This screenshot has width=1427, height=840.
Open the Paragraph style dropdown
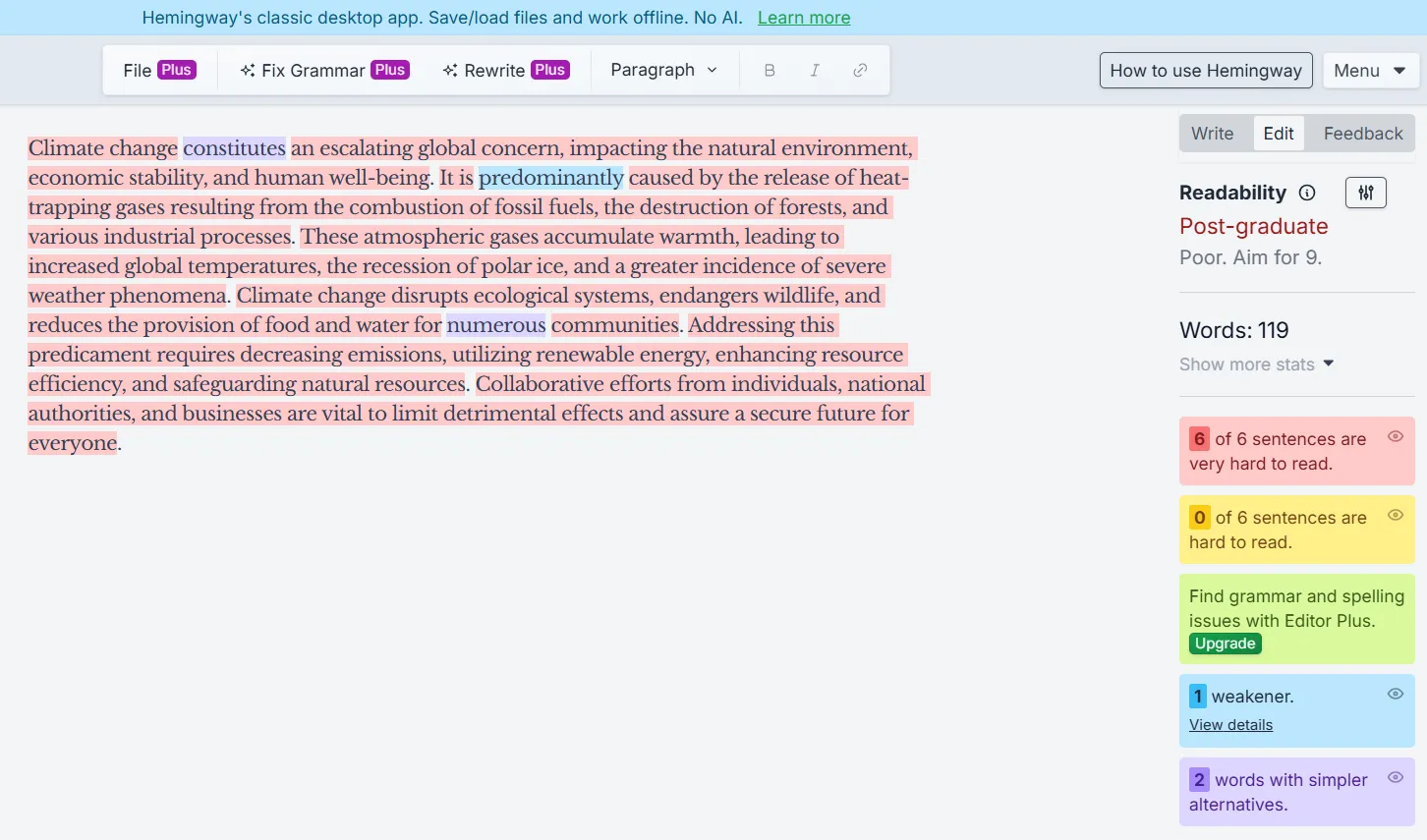click(x=663, y=70)
